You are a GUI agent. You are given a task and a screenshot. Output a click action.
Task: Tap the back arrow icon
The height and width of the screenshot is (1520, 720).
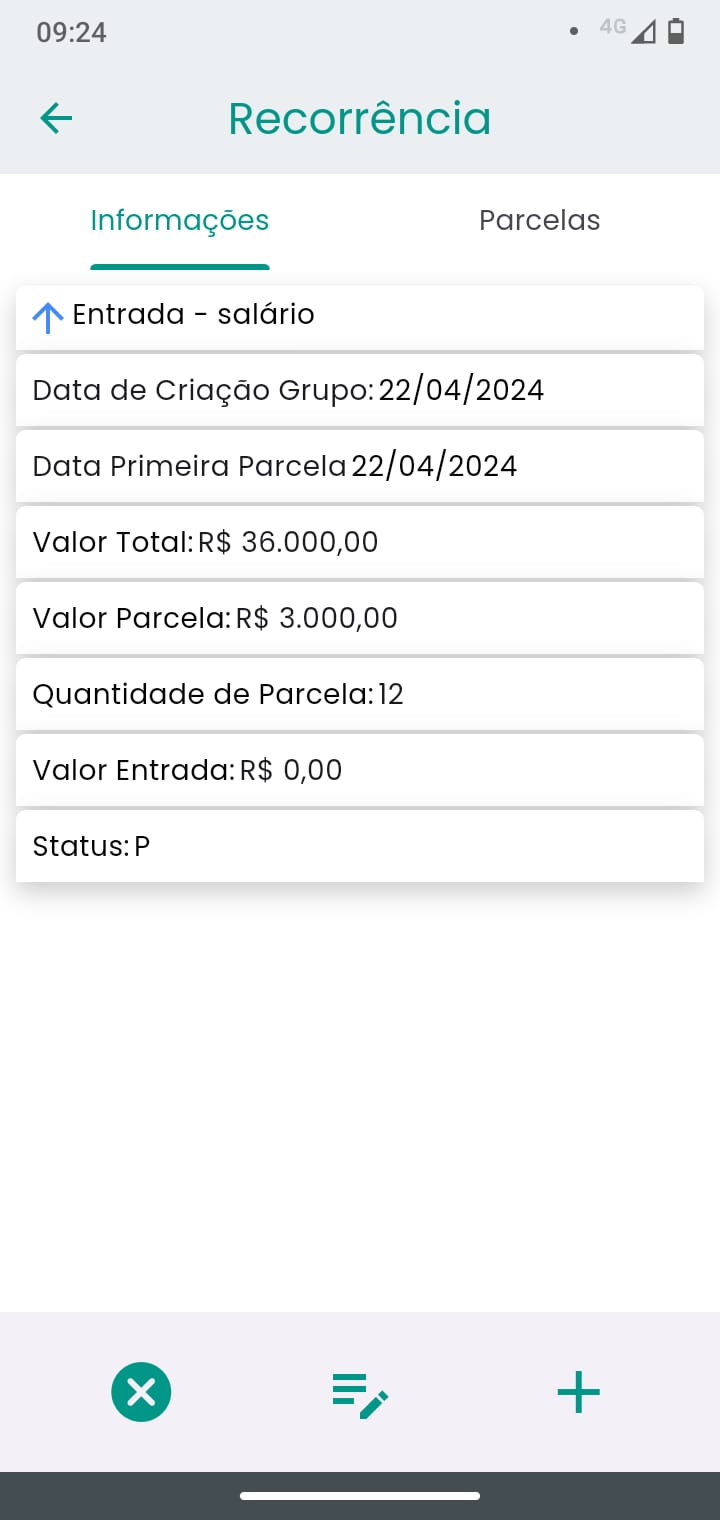click(56, 119)
